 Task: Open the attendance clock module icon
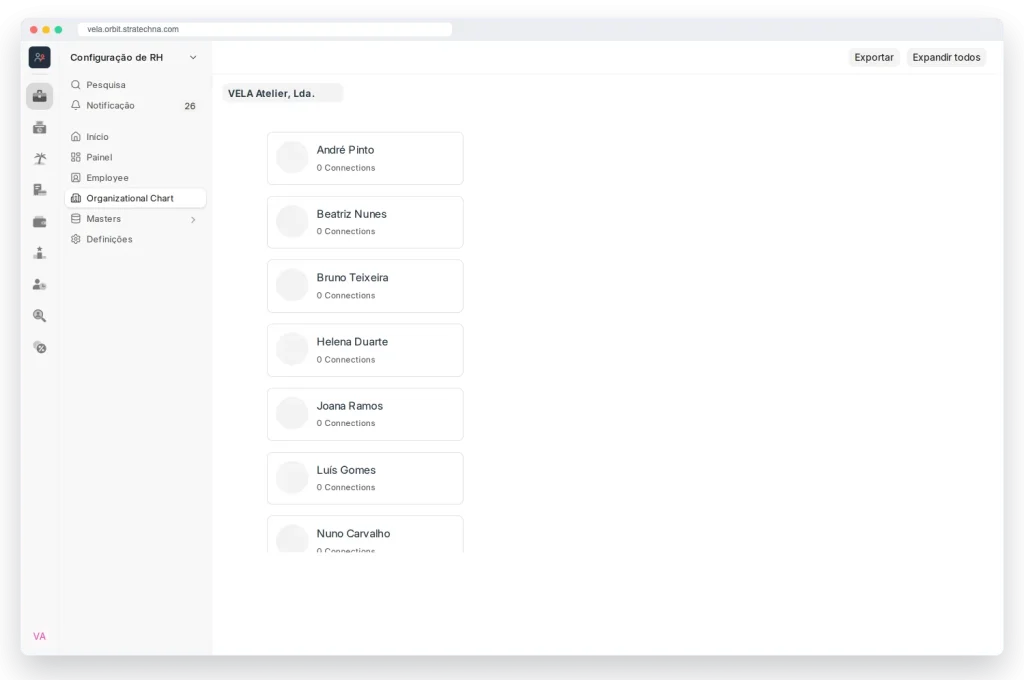(x=39, y=127)
